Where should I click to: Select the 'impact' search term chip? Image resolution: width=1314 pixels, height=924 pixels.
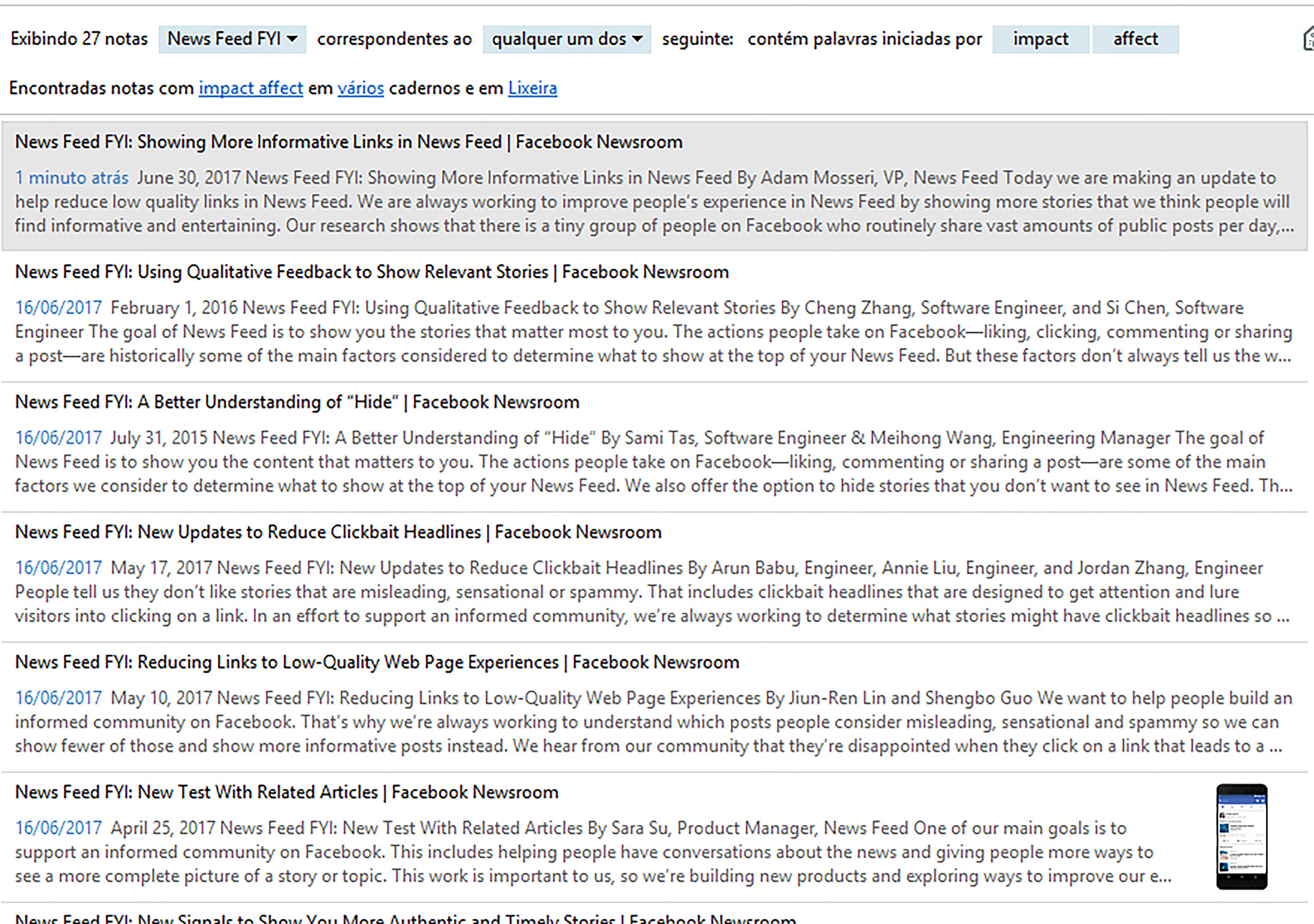pos(1040,39)
